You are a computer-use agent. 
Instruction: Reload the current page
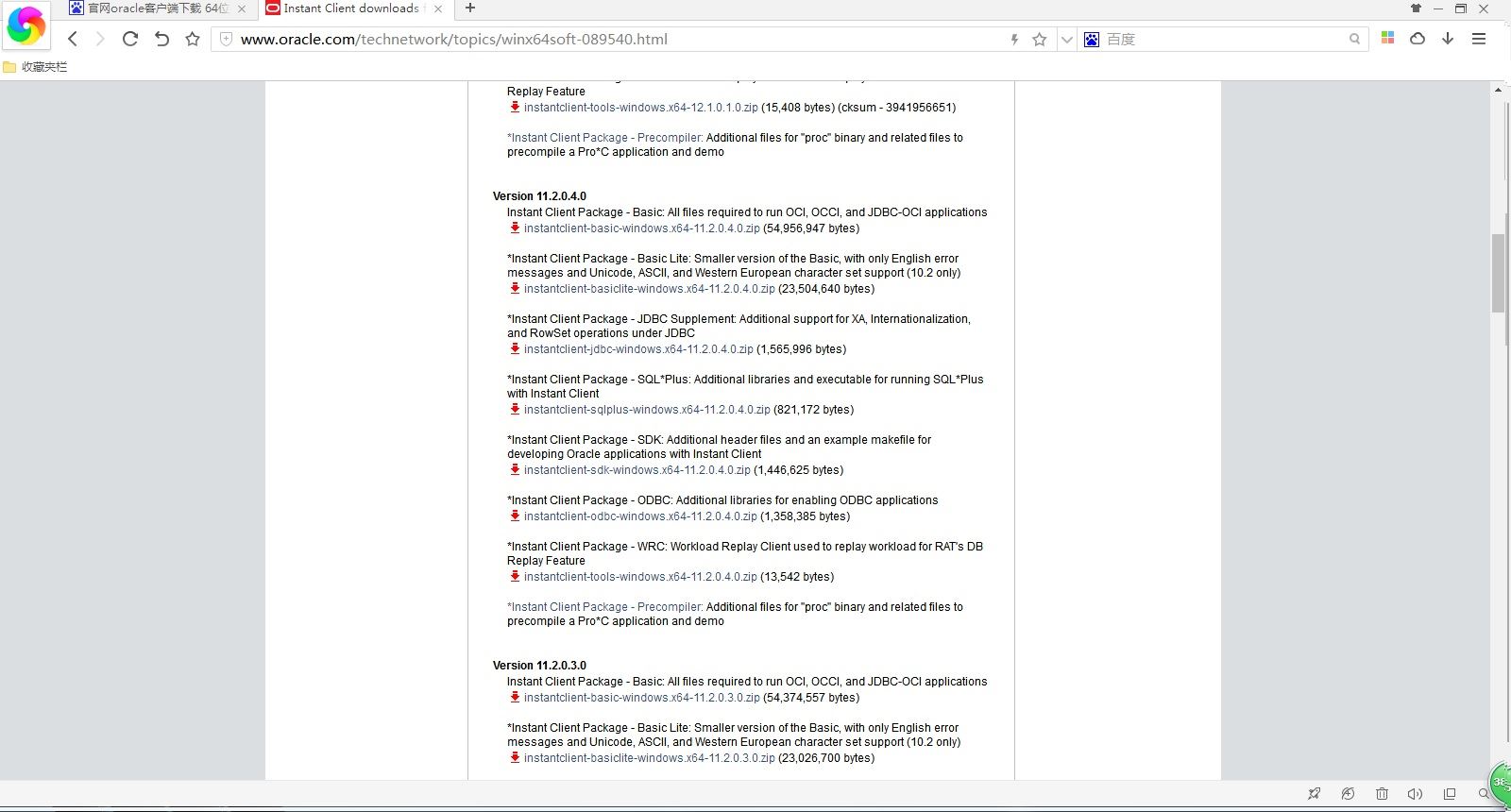[x=130, y=39]
